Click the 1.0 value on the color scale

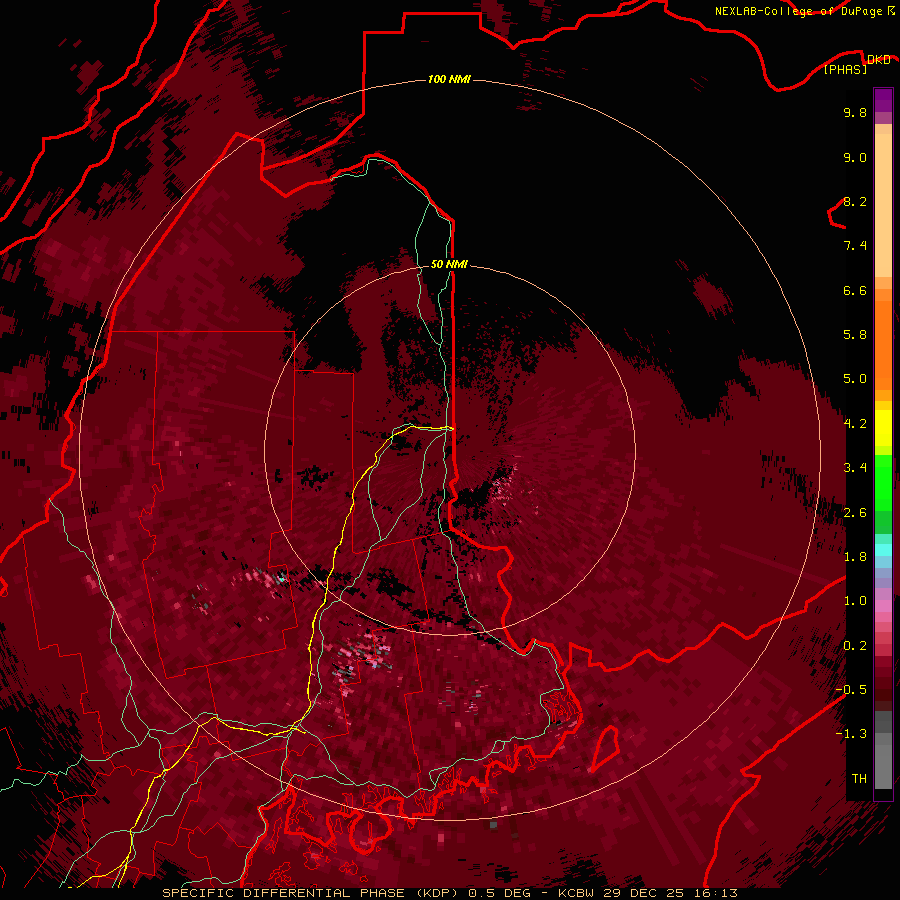(855, 601)
